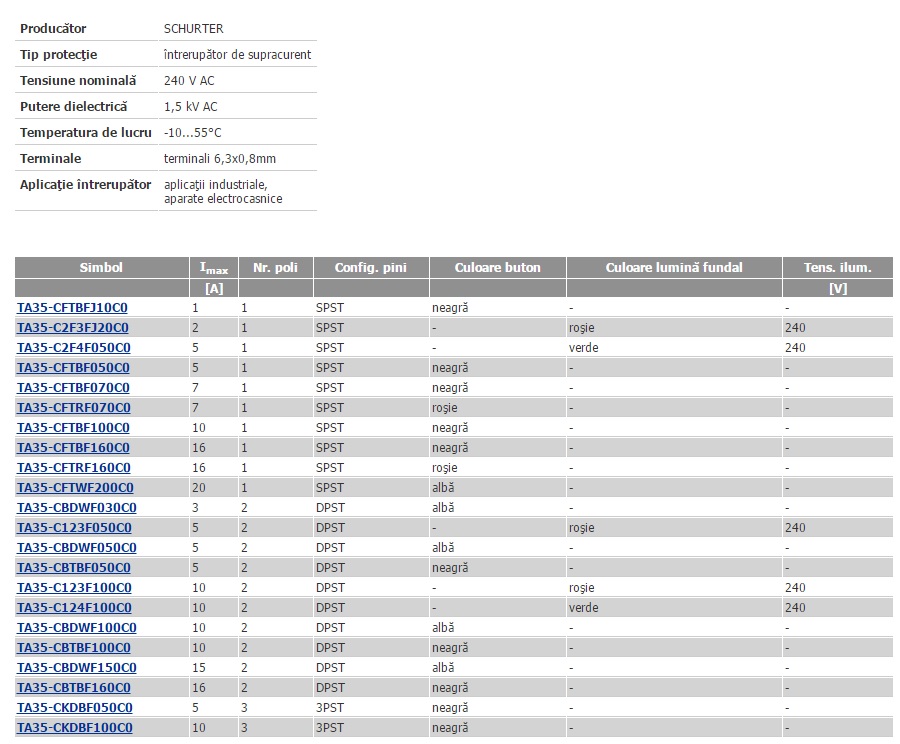Image resolution: width=900 pixels, height=744 pixels.
Task: Click 'verde' in the TA35-C2F4F050C0 row
Action: pyautogui.click(x=583, y=348)
